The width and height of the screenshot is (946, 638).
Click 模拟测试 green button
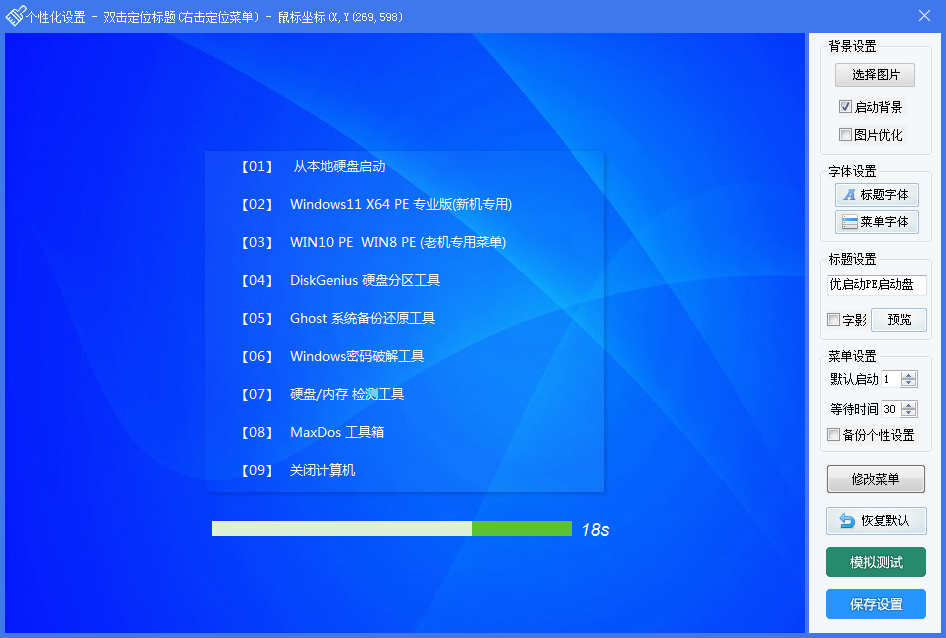875,563
